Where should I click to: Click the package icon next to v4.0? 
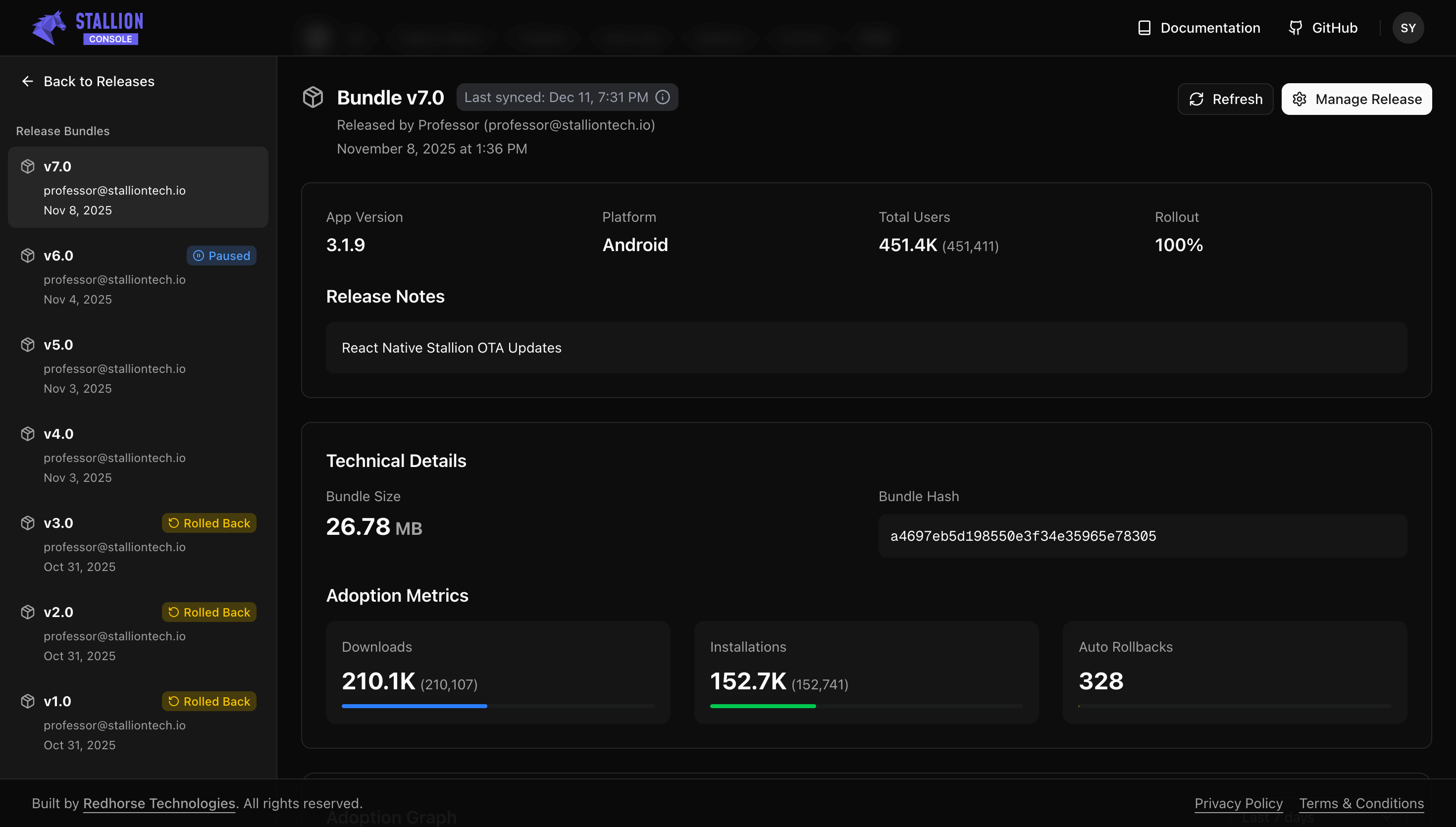coord(27,433)
